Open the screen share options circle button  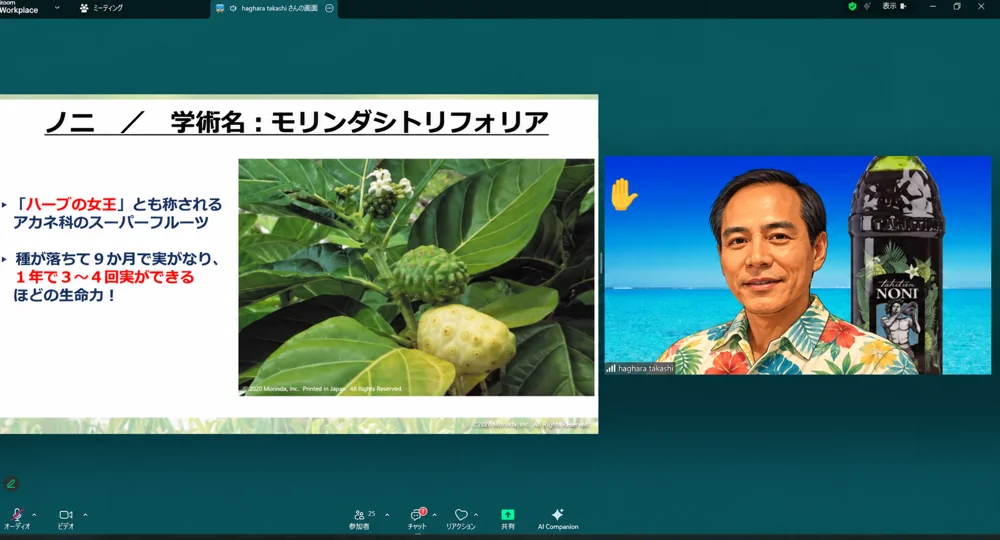pos(329,8)
